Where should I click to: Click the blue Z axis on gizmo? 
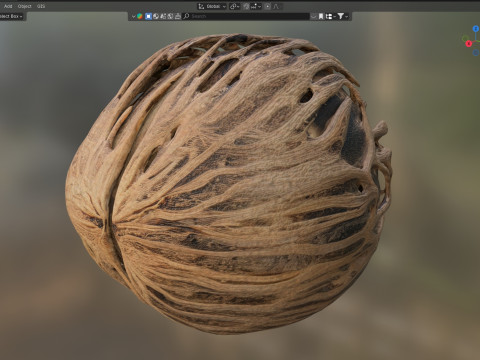(x=476, y=29)
